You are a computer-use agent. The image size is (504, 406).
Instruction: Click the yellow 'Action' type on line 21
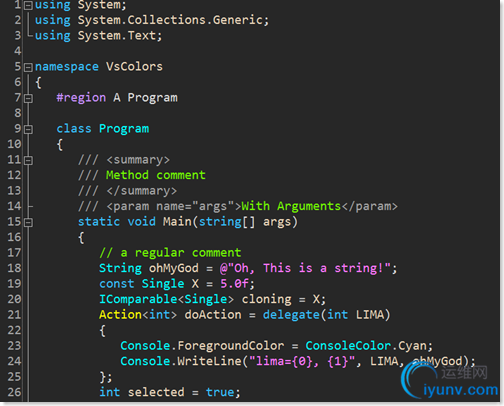point(120,315)
